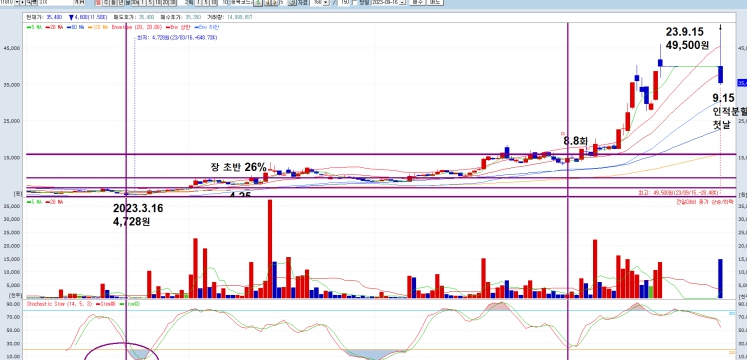Click the tallest red volume bar
Image resolution: width=747 pixels, height=360 pixels.
(270, 249)
